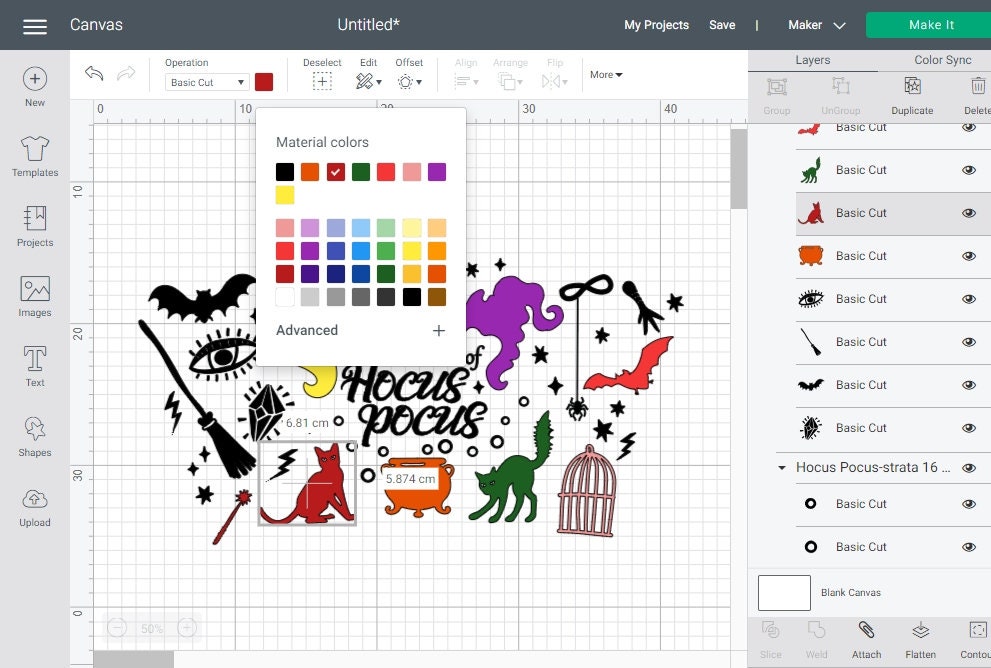Save the project
This screenshot has width=991, height=668.
pyautogui.click(x=722, y=25)
